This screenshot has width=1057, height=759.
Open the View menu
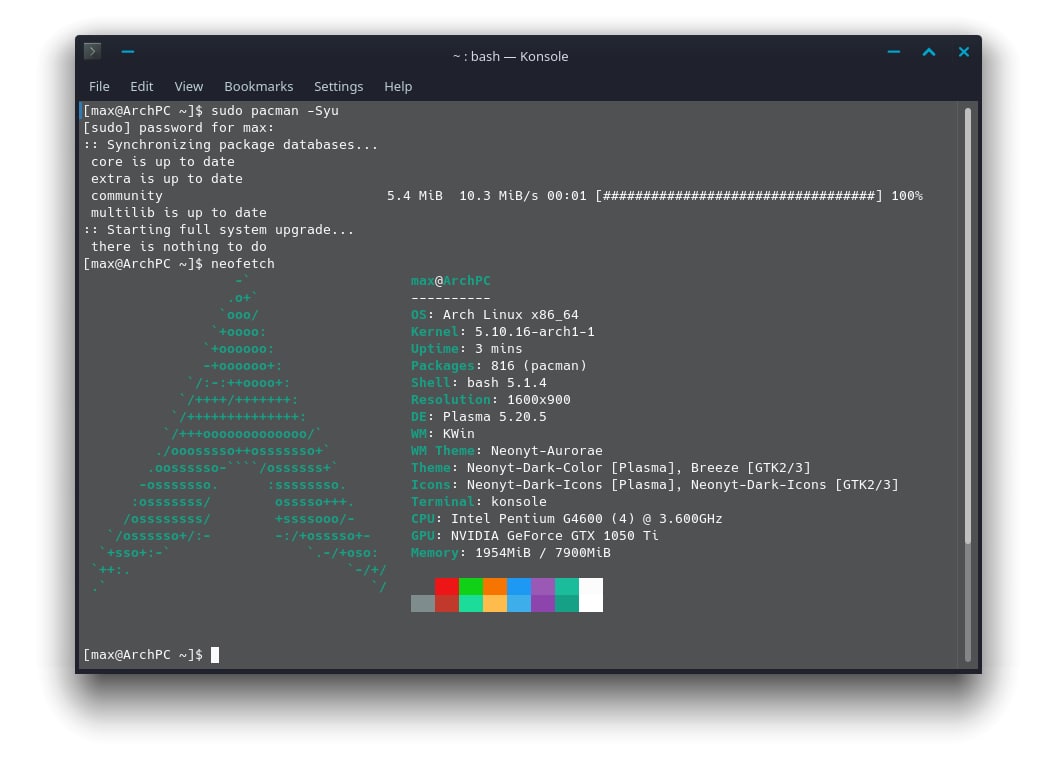click(x=189, y=86)
